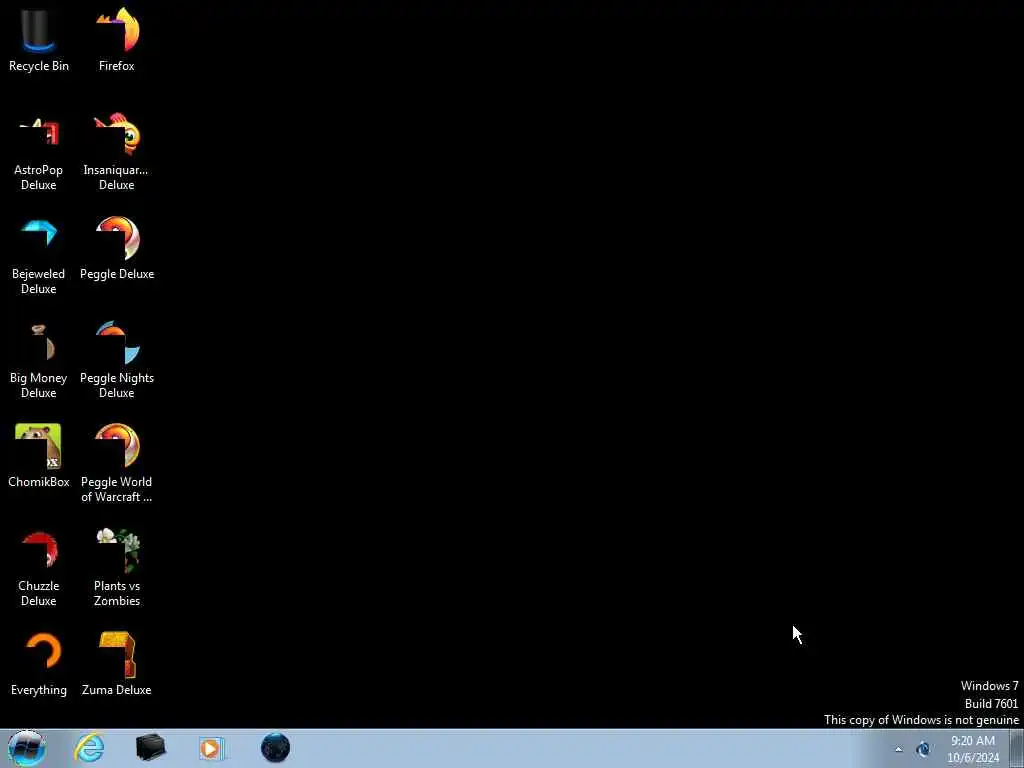Select the ChomikBox desktop icon
1024x768 pixels.
pos(39,456)
